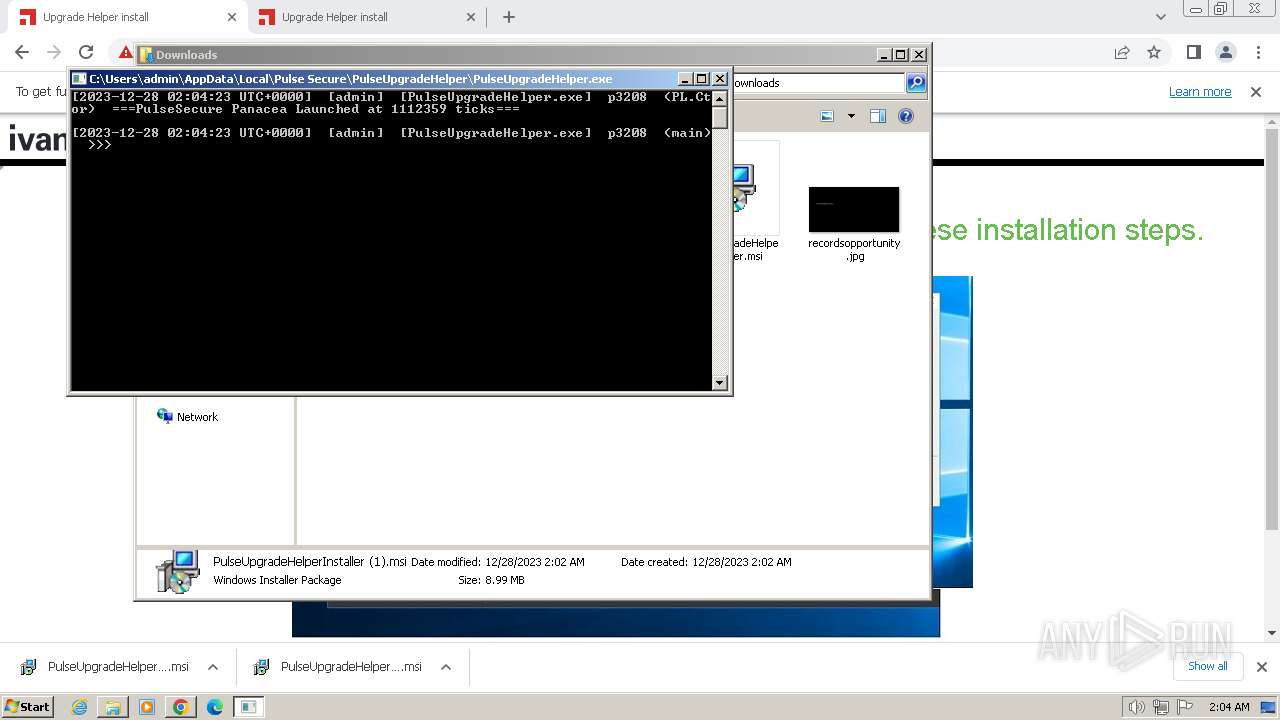
Task: Click the ivanti logo on the page
Action: [38, 139]
